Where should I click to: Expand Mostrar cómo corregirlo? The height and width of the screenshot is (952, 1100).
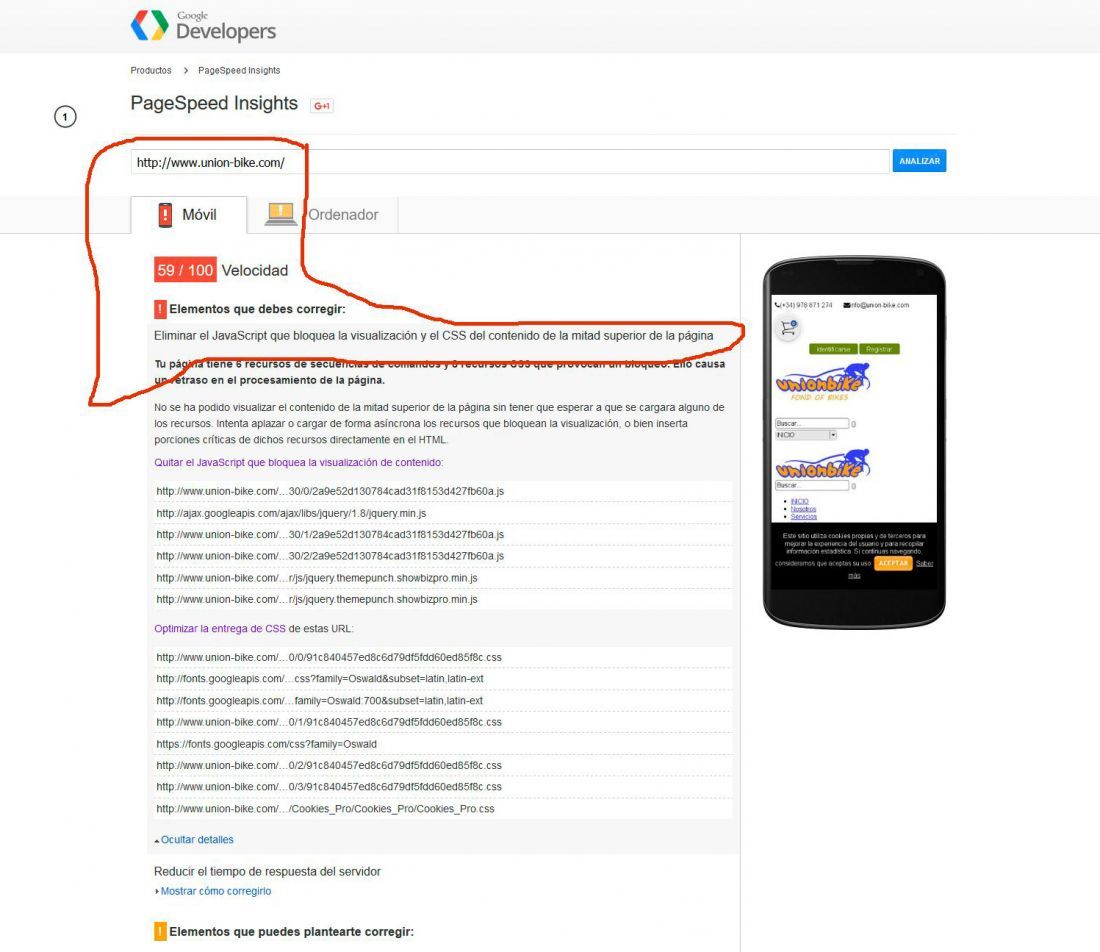click(213, 891)
